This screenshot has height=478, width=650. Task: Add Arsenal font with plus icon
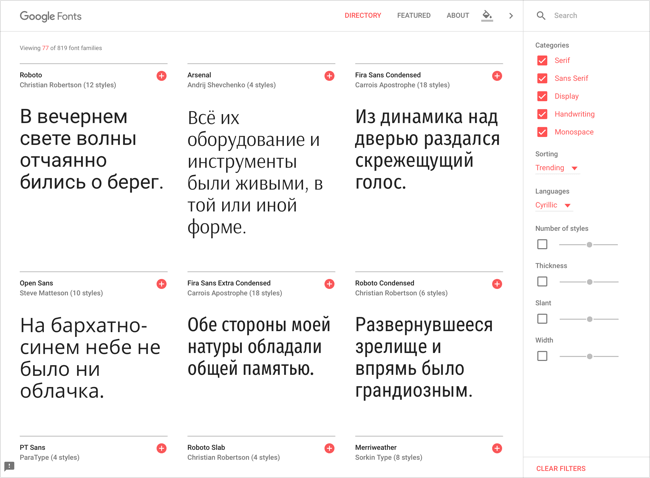tap(329, 76)
